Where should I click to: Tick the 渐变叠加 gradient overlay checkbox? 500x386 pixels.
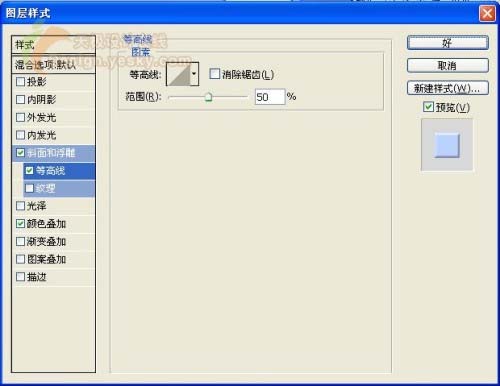20,241
